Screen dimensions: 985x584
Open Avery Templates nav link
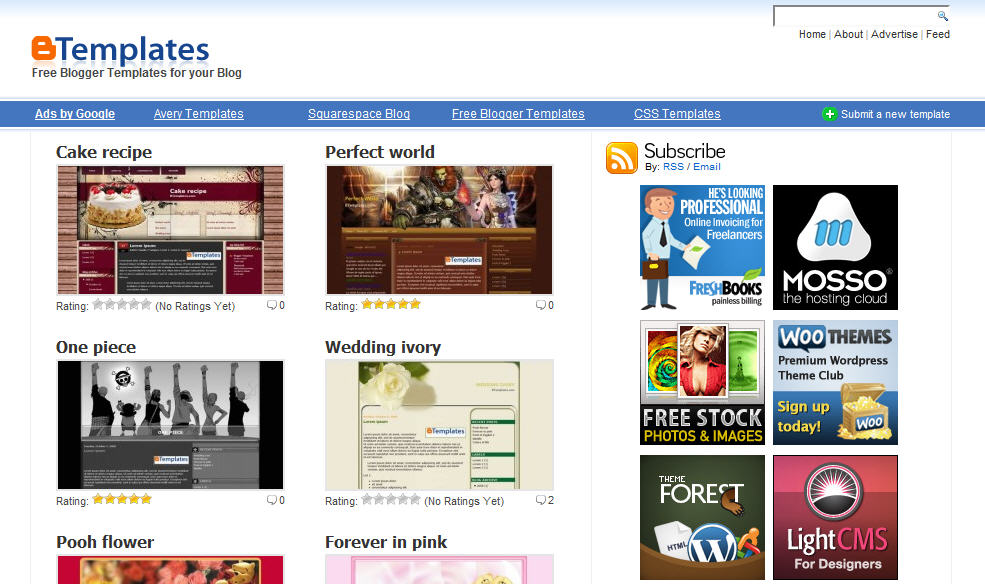(199, 114)
